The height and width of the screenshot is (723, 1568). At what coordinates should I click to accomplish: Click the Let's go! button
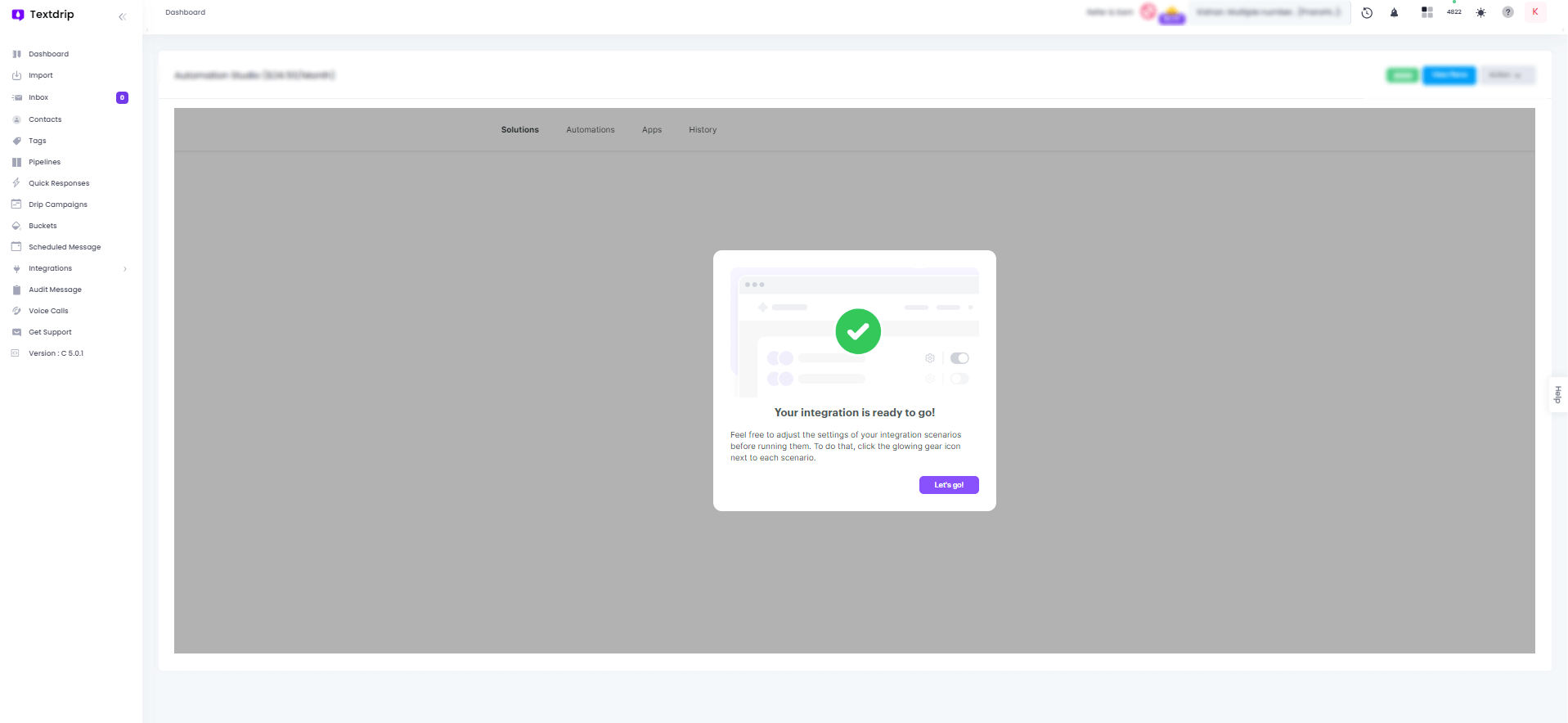(949, 485)
